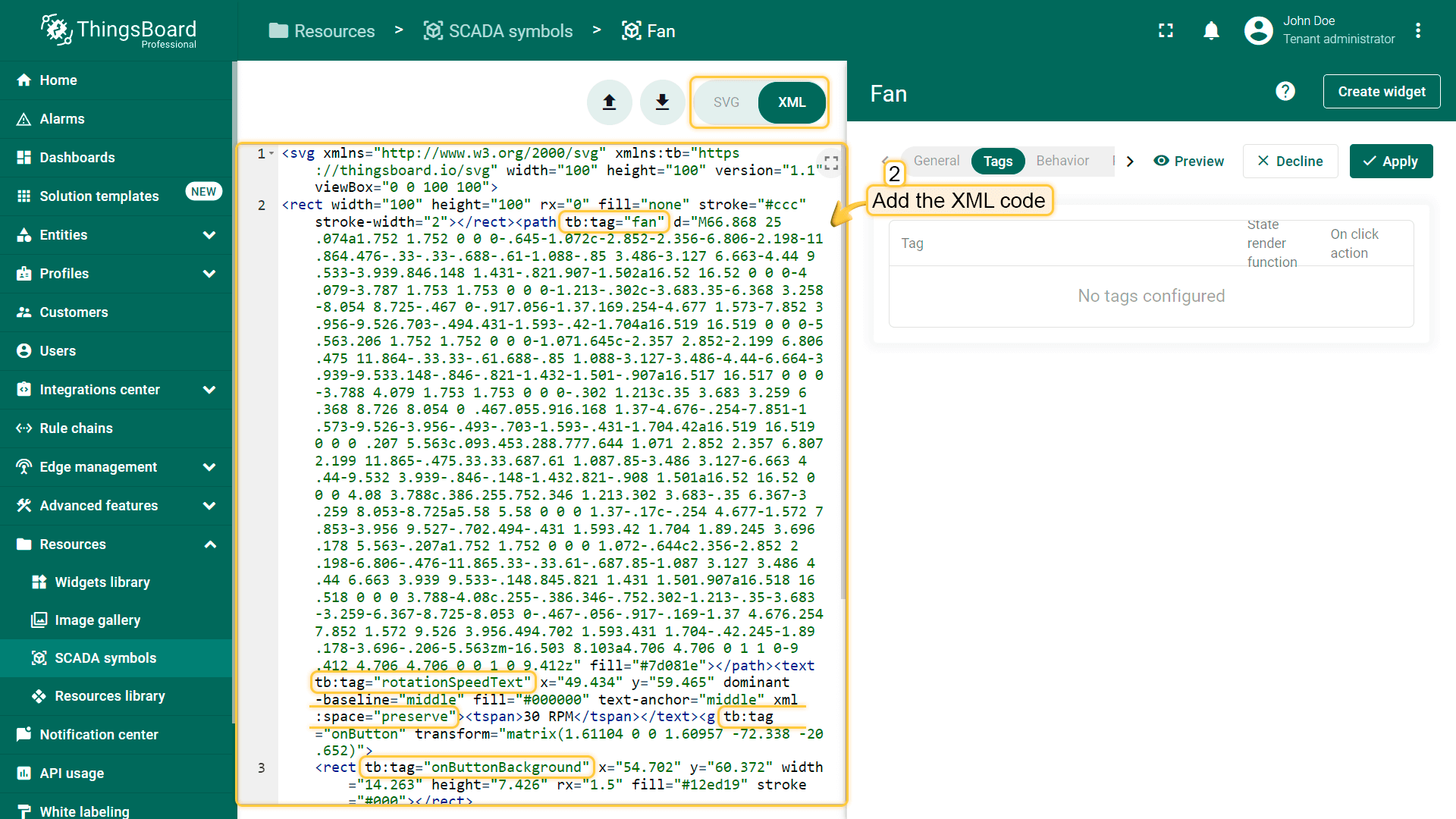Switch the editor toggle to SVG mode
The width and height of the screenshot is (1456, 819).
(x=726, y=102)
